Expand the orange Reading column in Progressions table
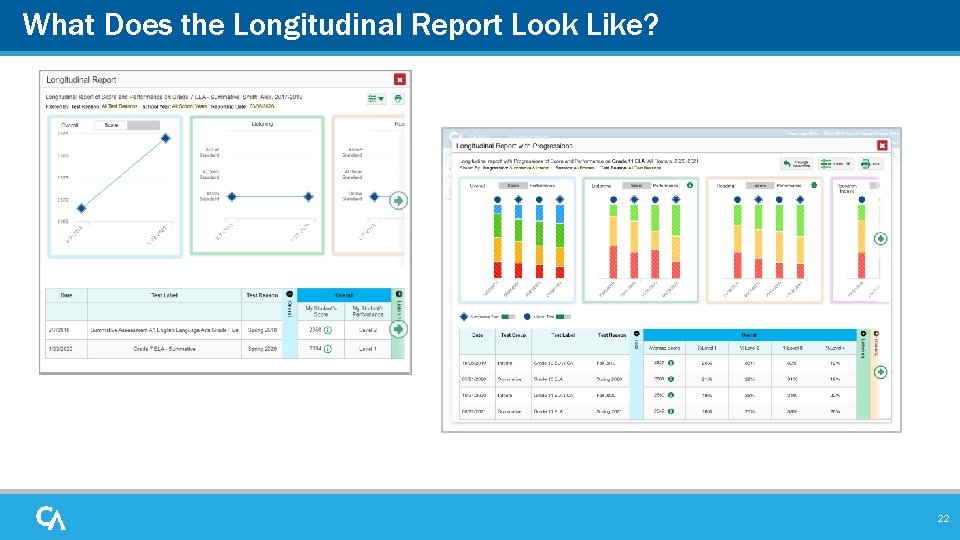 tap(876, 334)
